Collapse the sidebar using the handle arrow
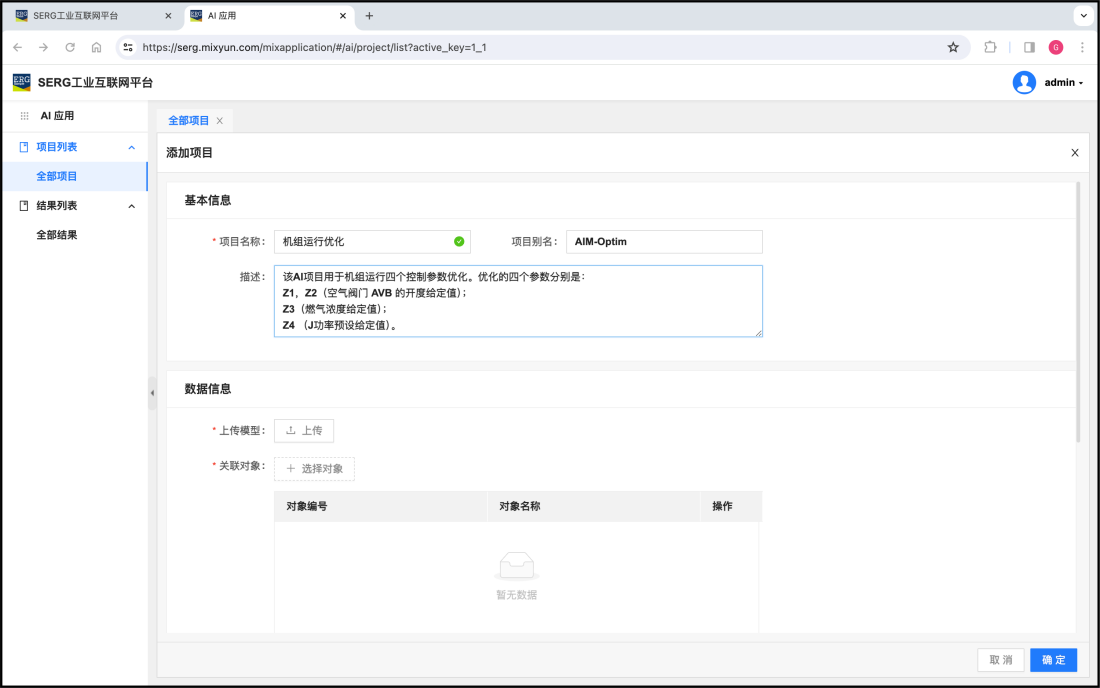The width and height of the screenshot is (1100, 688). click(x=152, y=393)
